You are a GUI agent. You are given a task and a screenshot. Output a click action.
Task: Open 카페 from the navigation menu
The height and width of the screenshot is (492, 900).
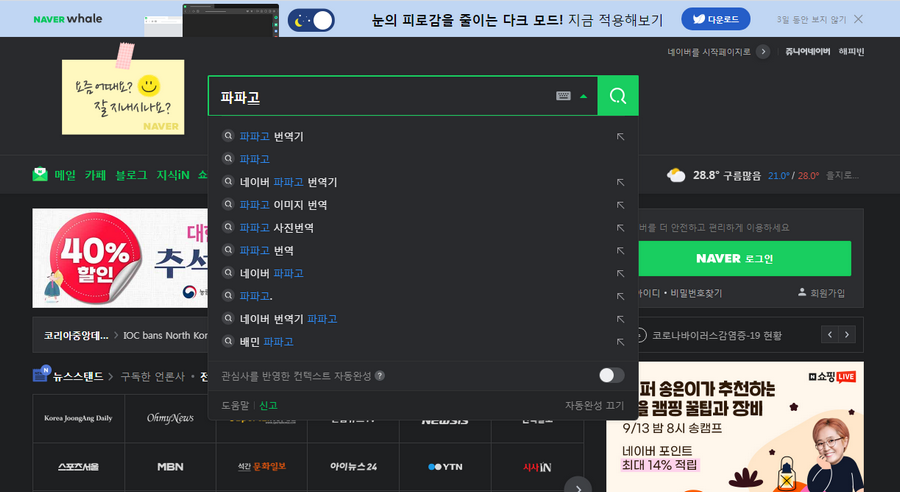coord(95,175)
